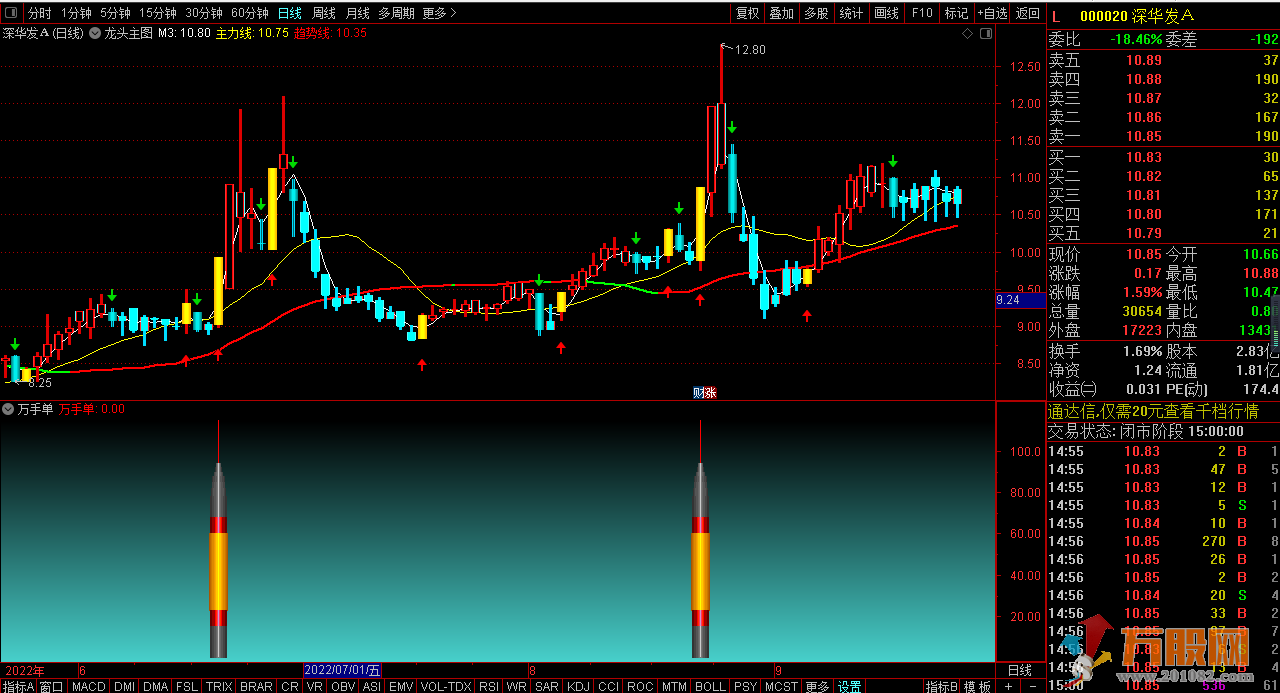Select the ROC indicator tab

coord(641,686)
